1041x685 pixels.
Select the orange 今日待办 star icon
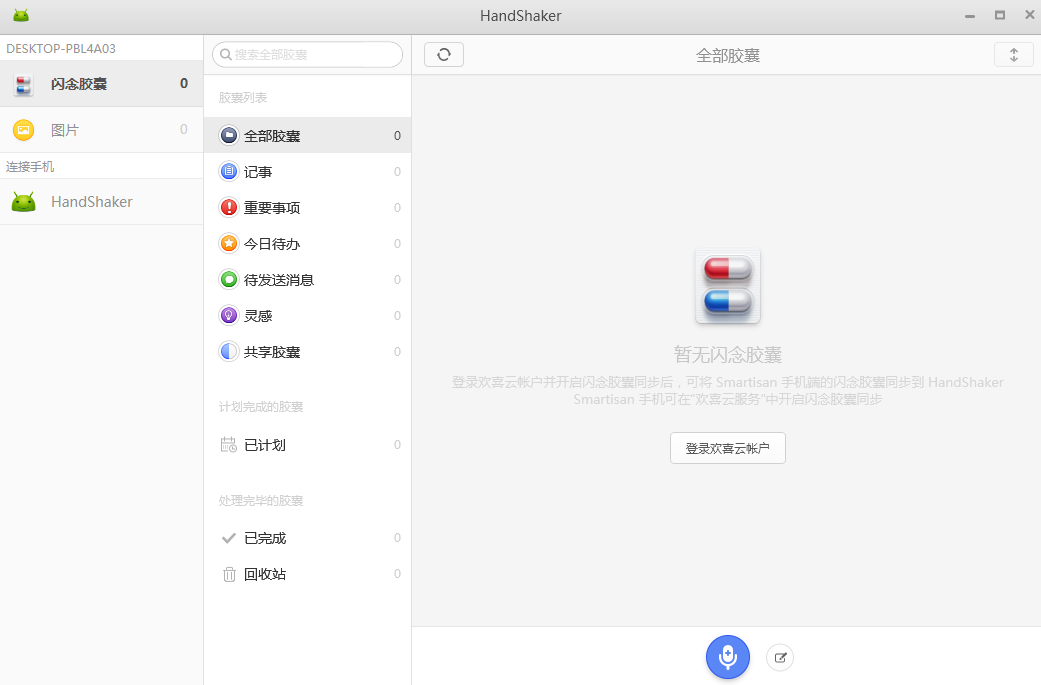[x=229, y=243]
